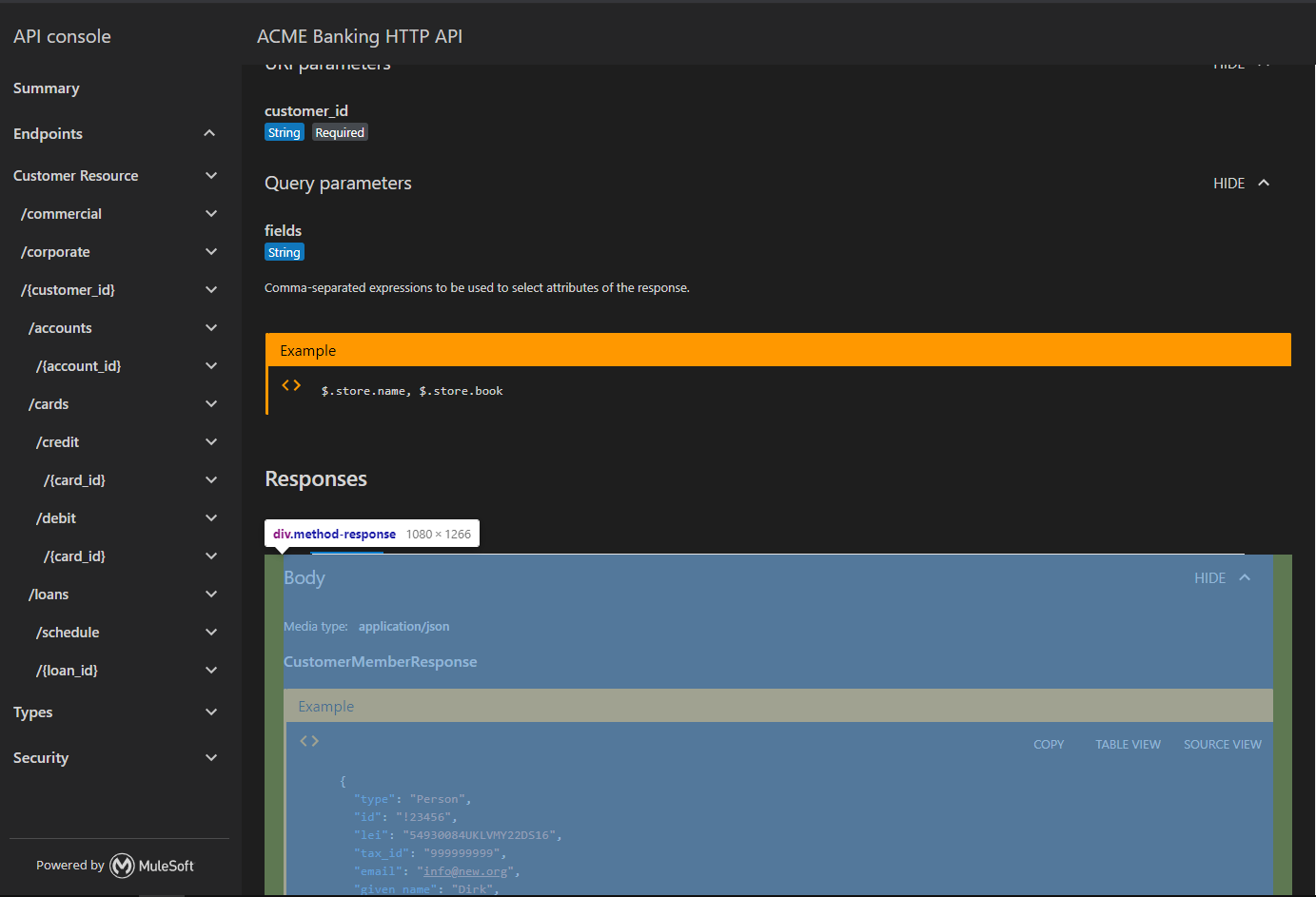Open the Summary page

[47, 88]
